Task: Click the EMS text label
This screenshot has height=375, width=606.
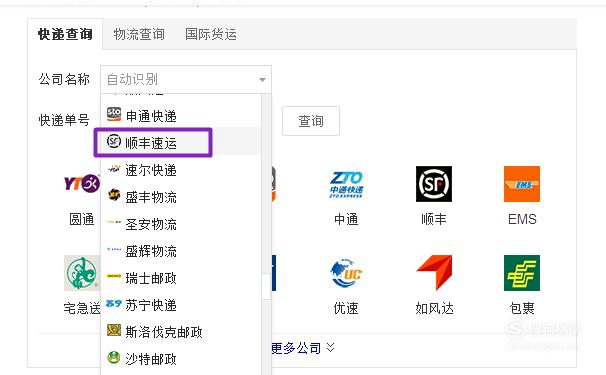Action: click(x=522, y=220)
